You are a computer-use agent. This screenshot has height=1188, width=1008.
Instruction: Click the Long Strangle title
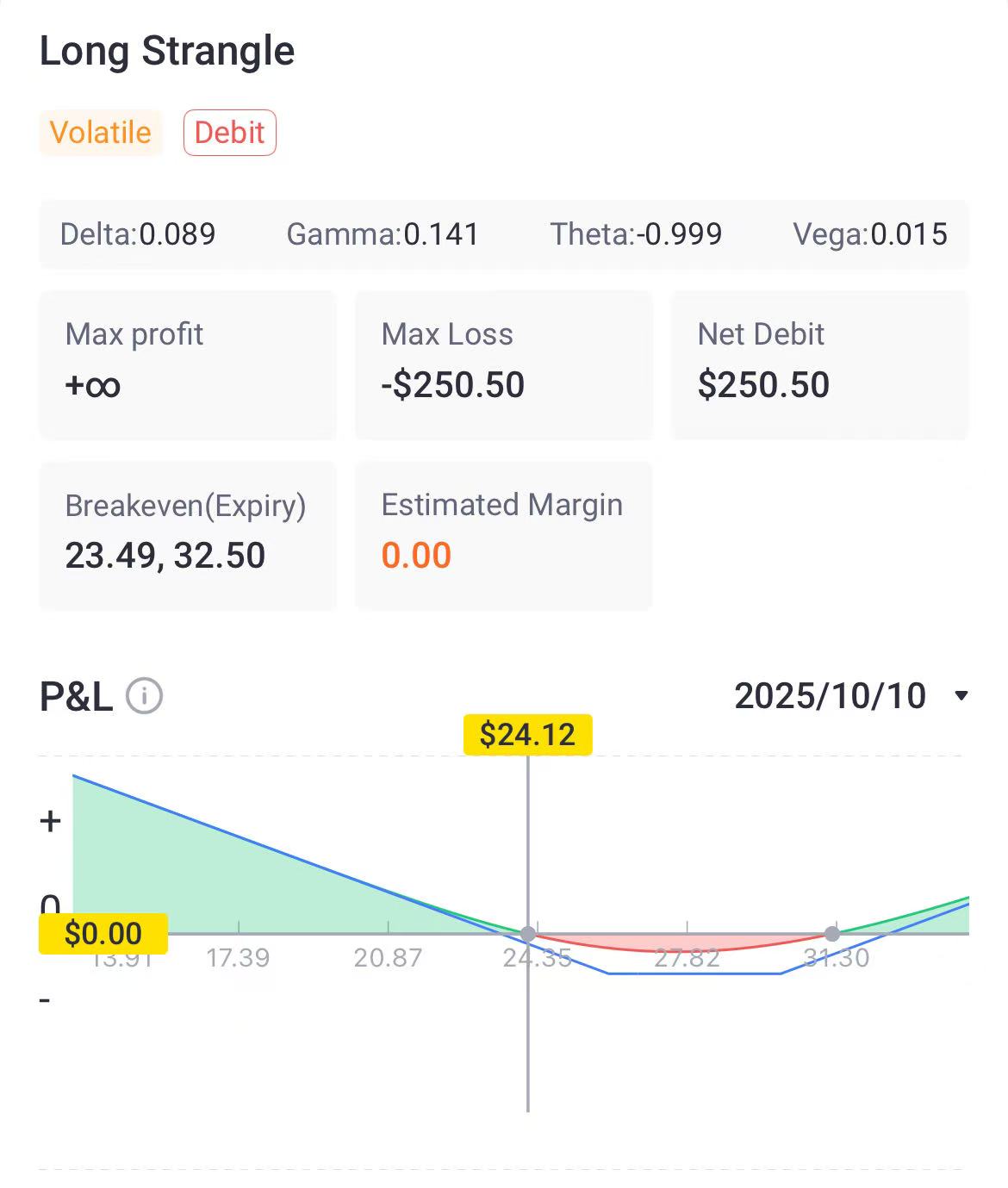[167, 51]
